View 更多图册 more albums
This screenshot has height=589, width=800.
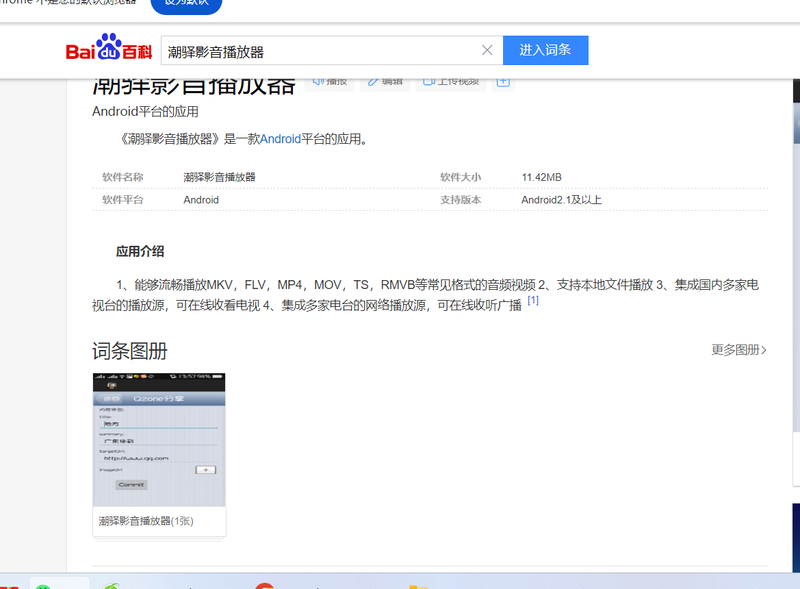pos(739,350)
